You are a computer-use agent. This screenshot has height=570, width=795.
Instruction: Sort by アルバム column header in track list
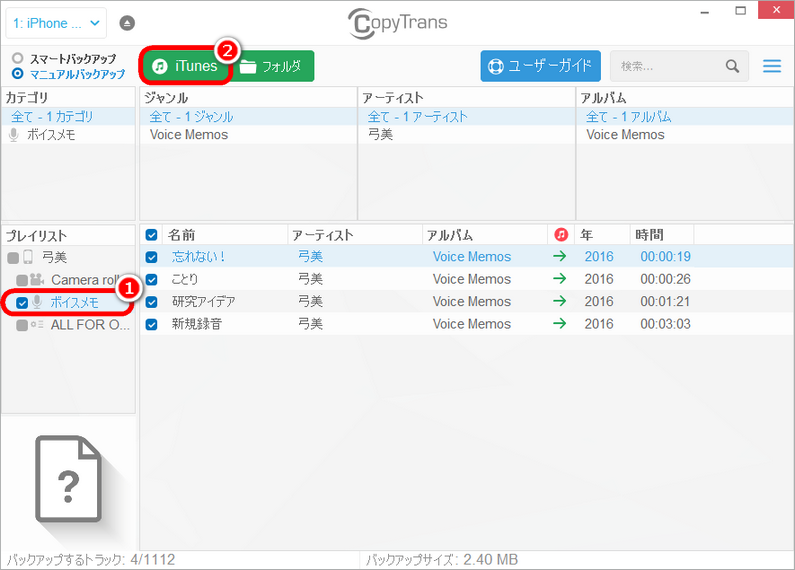[x=485, y=235]
